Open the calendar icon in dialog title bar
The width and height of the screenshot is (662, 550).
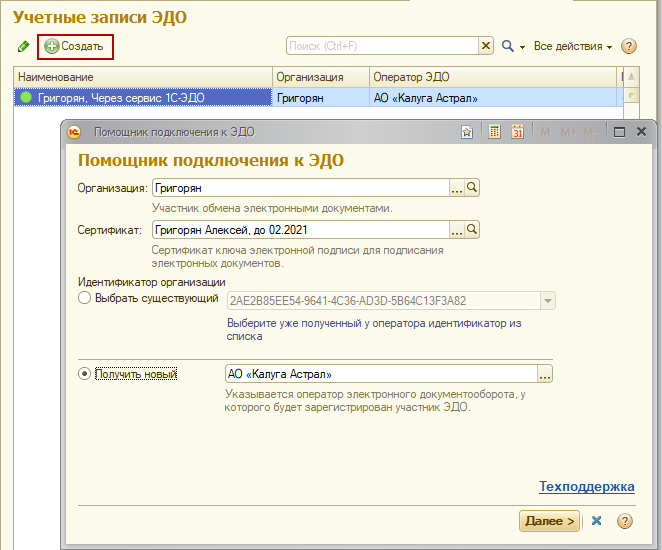[518, 133]
